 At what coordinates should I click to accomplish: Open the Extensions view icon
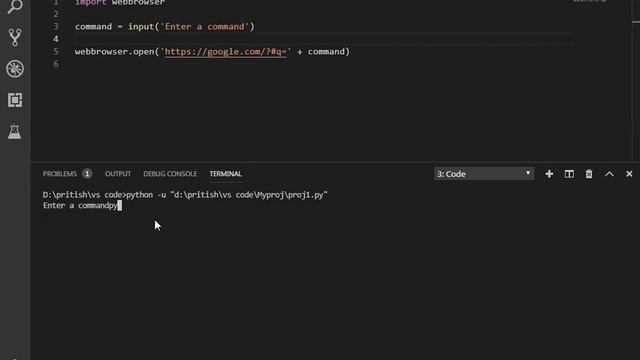[x=15, y=100]
